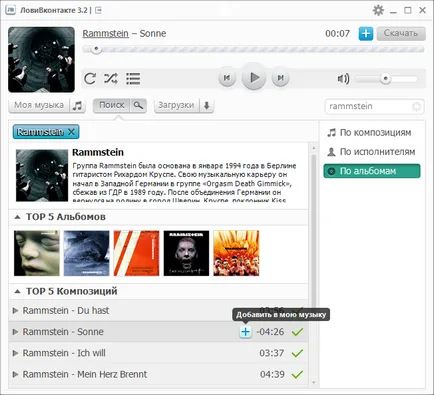Click the now-playing album cover
This screenshot has width=434, height=395.
coord(41,60)
